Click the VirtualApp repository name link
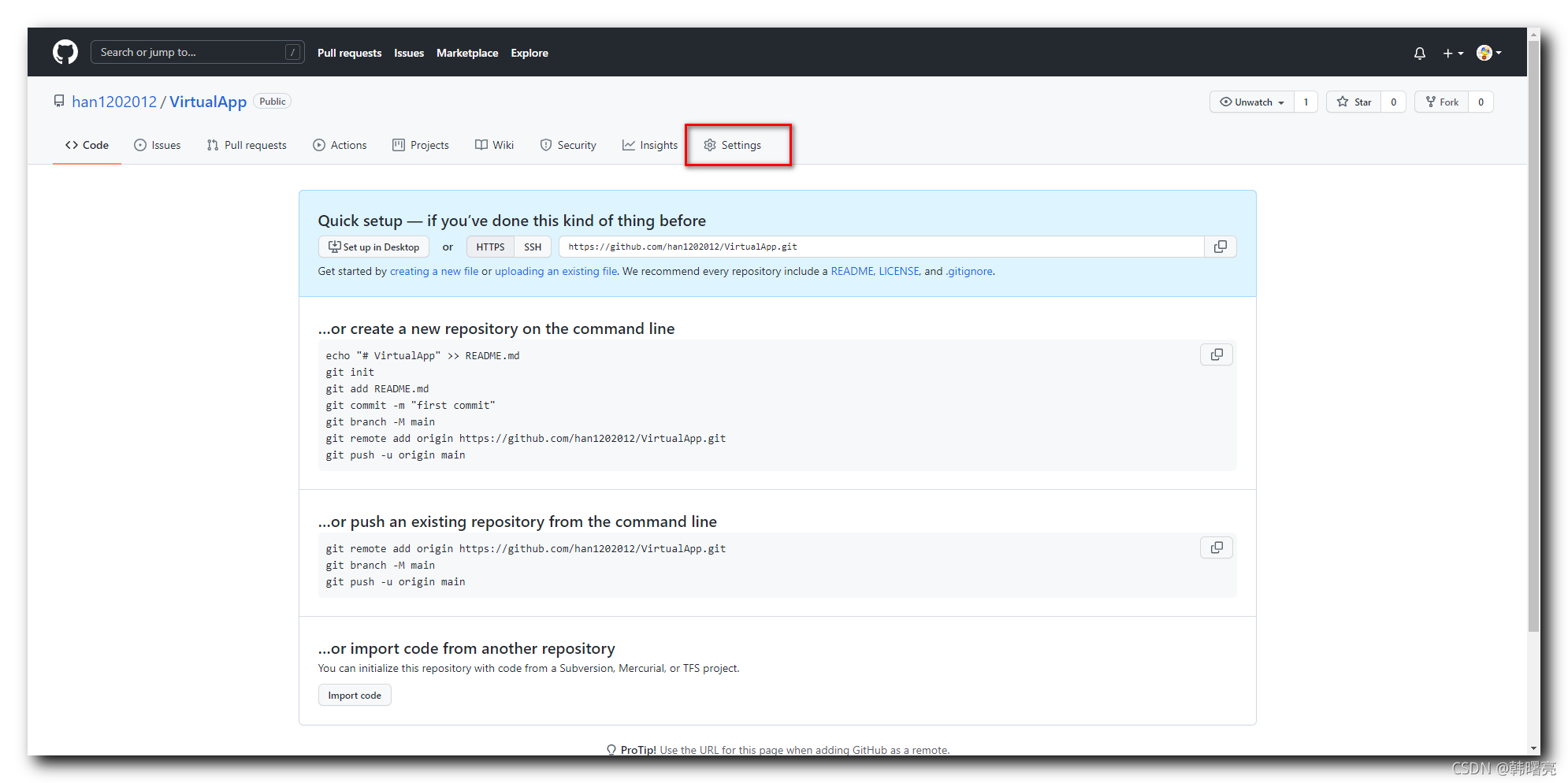The image size is (1568, 783). pos(208,102)
